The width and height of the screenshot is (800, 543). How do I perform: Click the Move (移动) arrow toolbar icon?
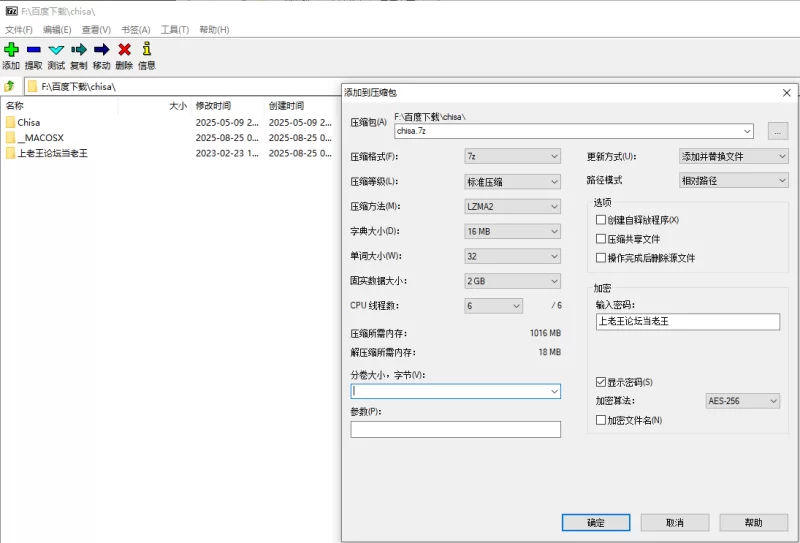102,50
